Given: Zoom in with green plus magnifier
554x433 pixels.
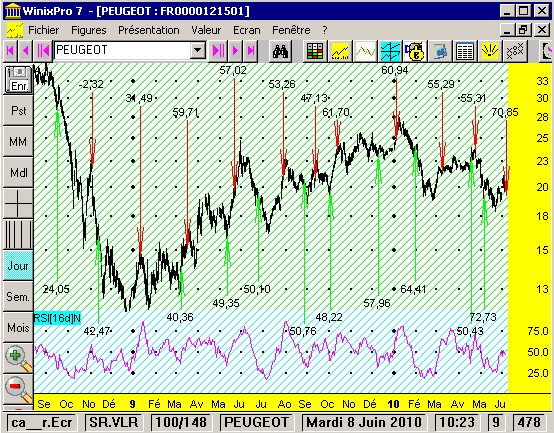Looking at the screenshot, I should (18, 358).
